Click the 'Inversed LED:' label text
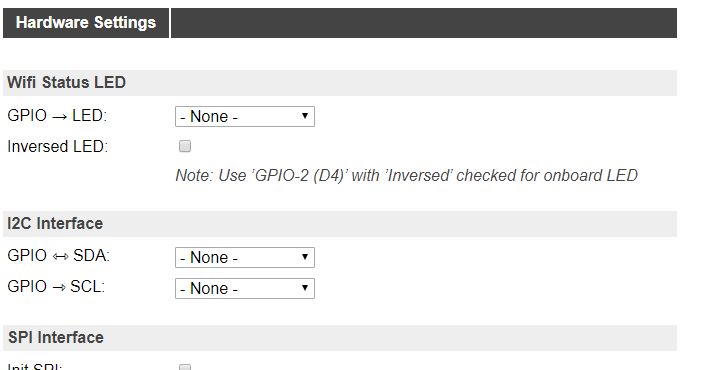717x370 pixels. click(x=58, y=147)
